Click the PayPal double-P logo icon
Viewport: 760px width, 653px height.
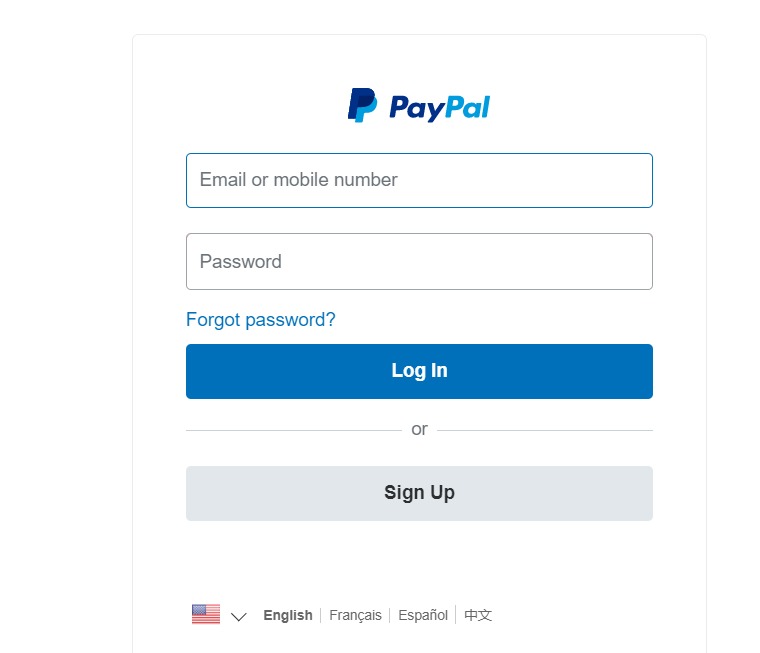(362, 105)
